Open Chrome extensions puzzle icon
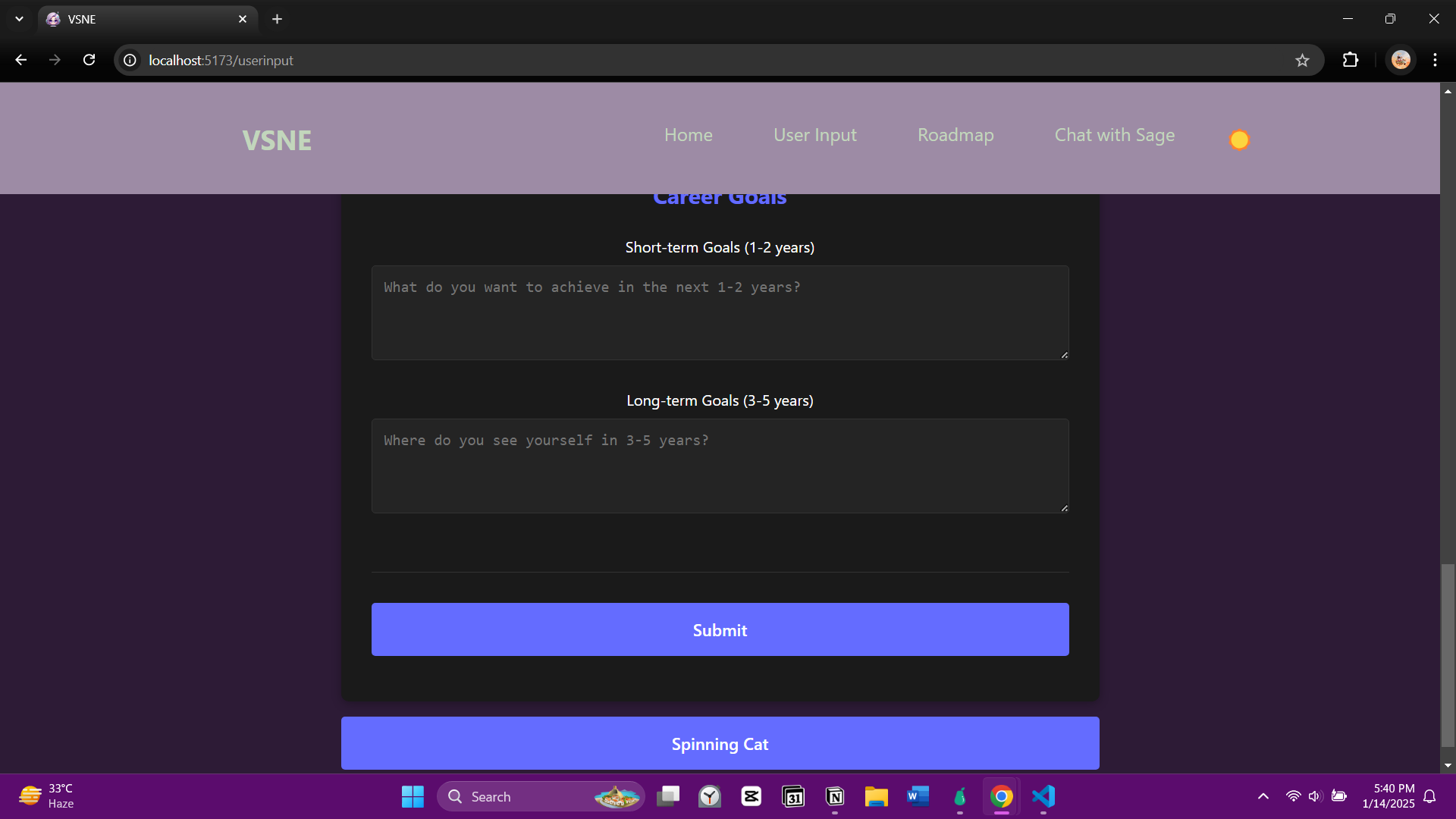 click(x=1351, y=60)
